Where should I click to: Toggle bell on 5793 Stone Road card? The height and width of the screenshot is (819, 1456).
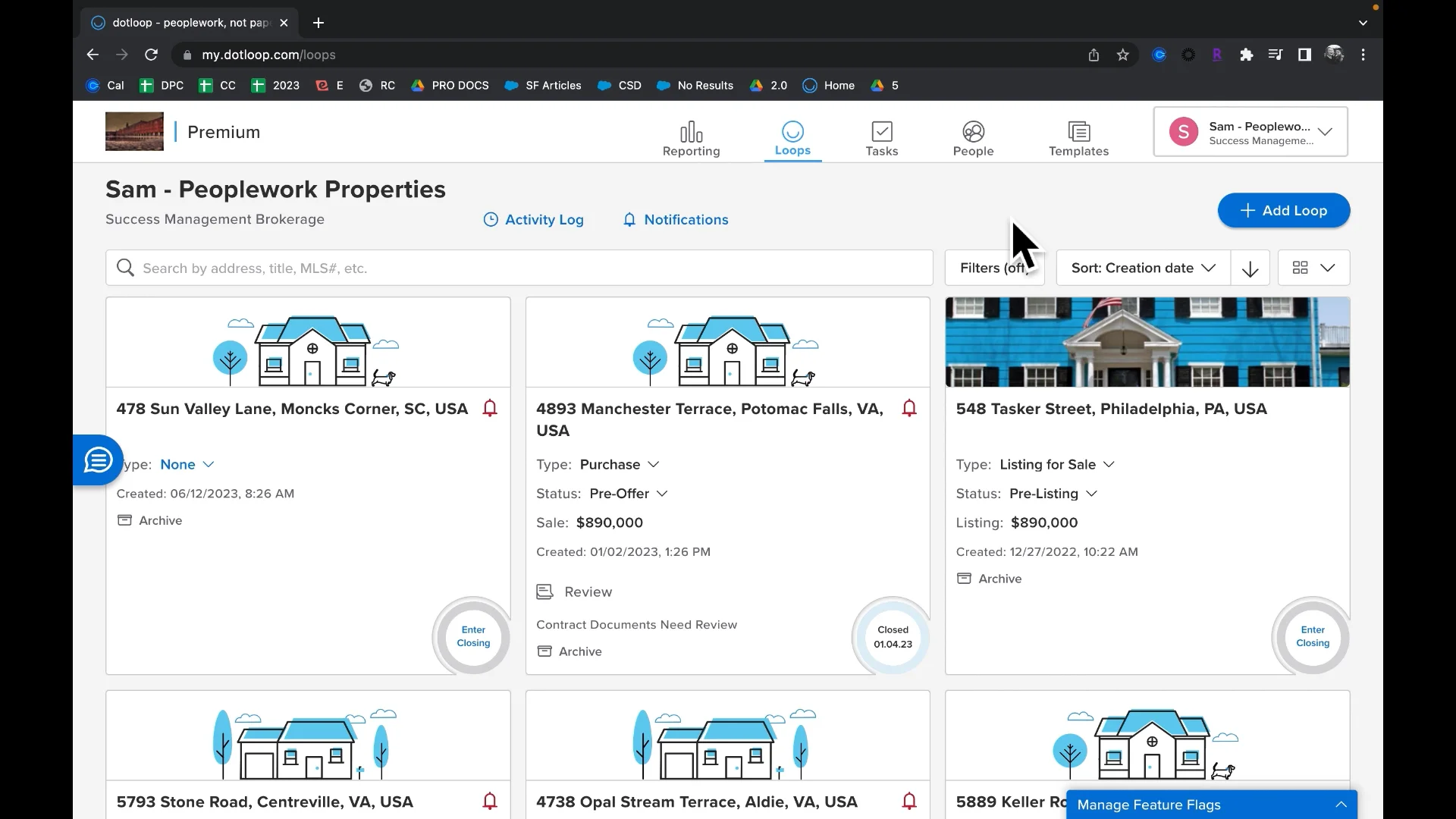490,801
